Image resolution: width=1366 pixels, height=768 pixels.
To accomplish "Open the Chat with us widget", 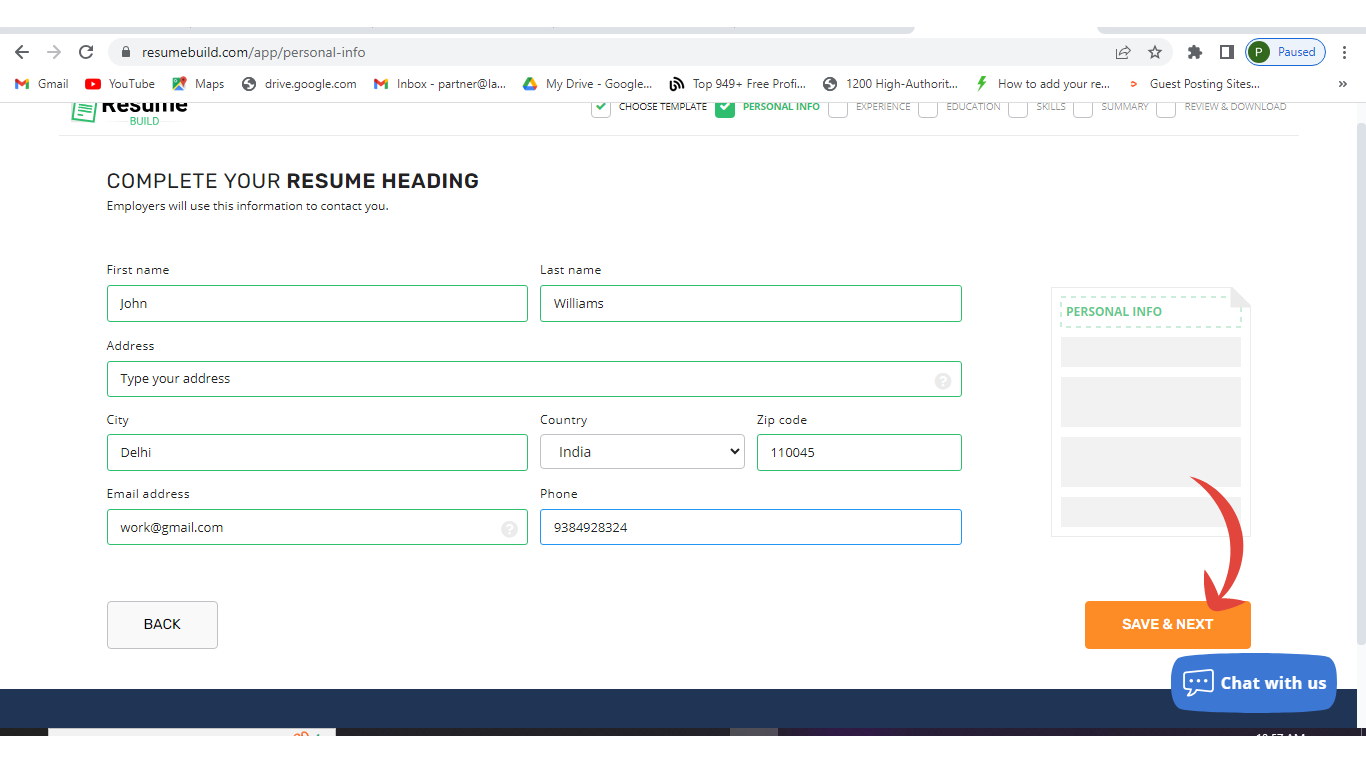I will (1253, 683).
